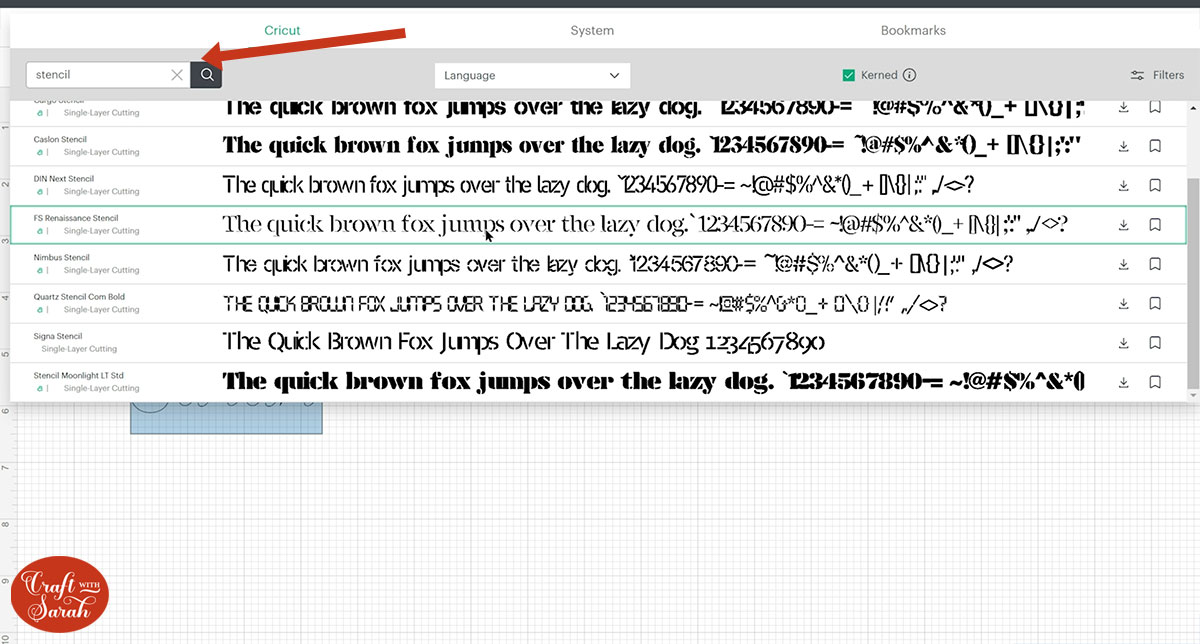Download the Caslon Stencil font
The width and height of the screenshot is (1200, 644).
[1123, 146]
